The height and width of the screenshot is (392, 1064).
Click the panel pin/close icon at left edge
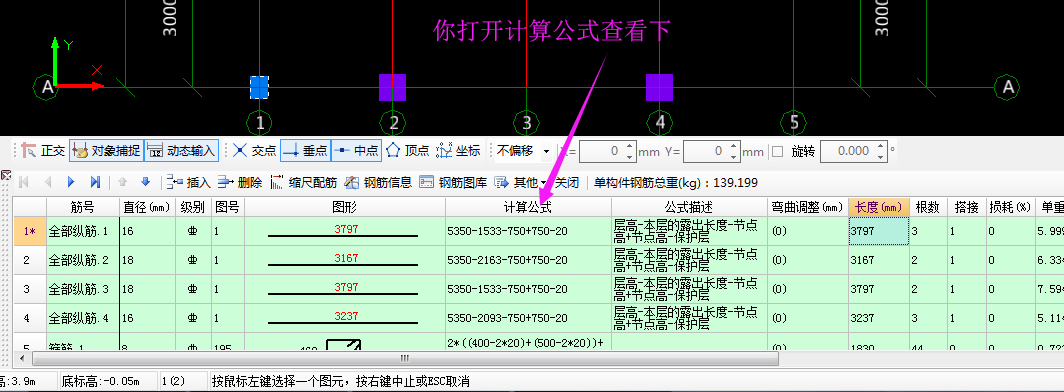coord(6,176)
